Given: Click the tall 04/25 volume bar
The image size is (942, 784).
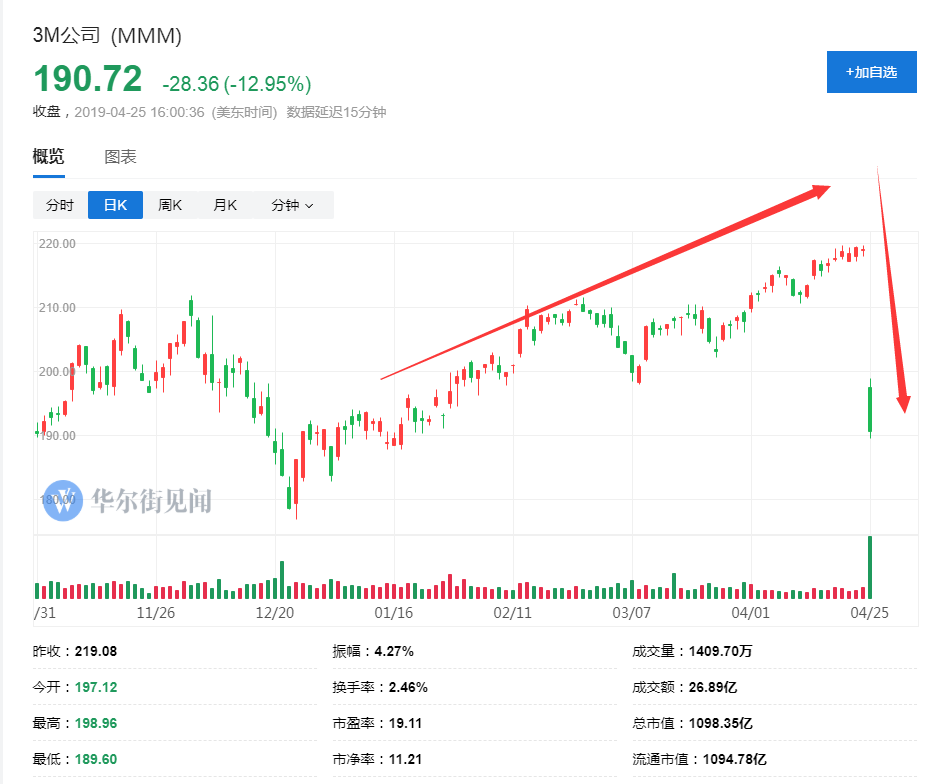Looking at the screenshot, I should 870,567.
